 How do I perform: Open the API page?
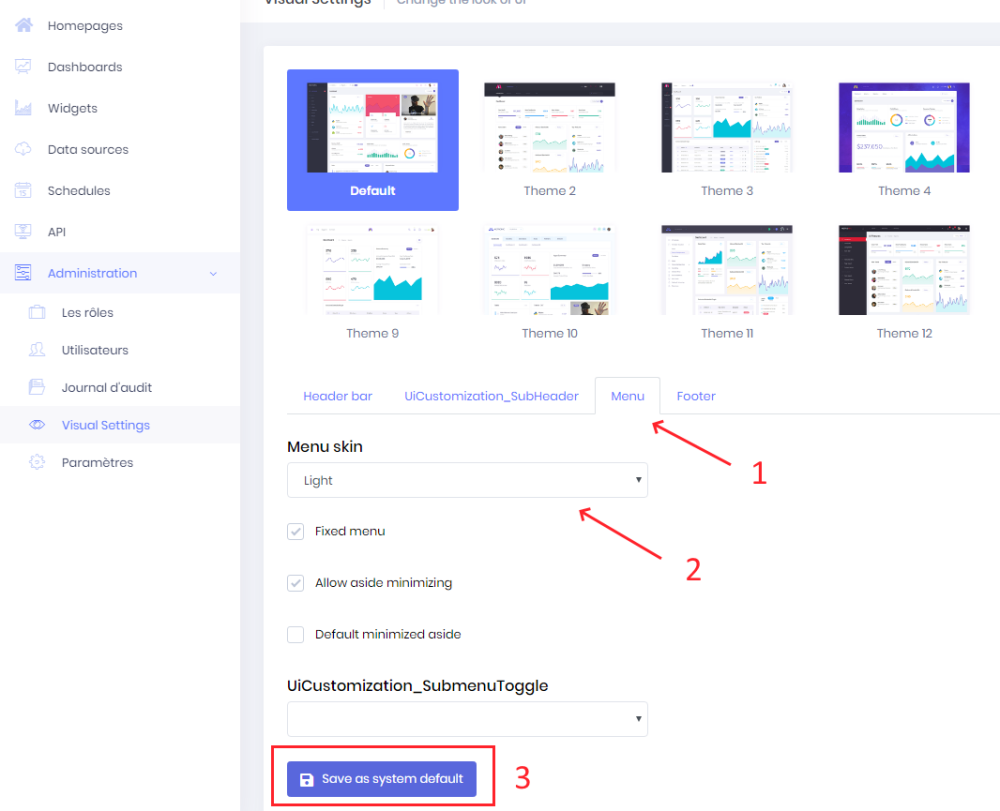click(x=57, y=232)
